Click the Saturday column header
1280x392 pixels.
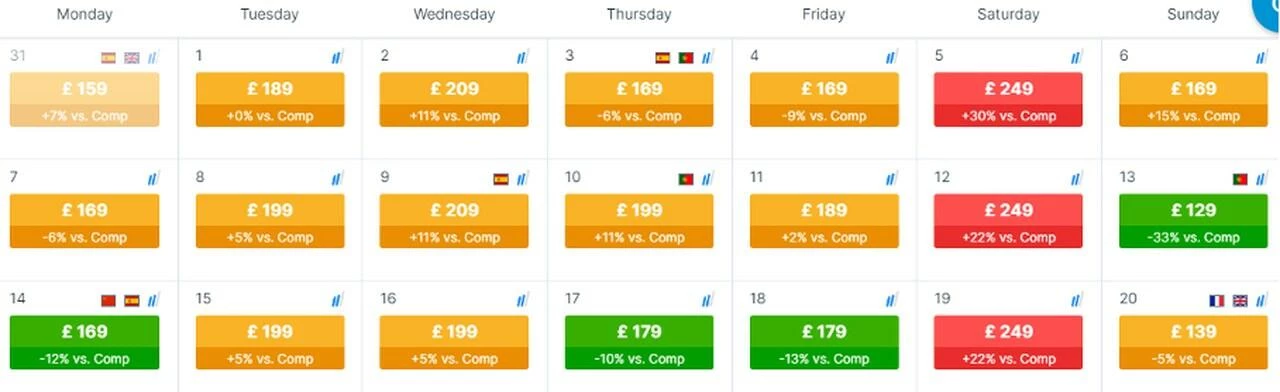tap(1008, 14)
